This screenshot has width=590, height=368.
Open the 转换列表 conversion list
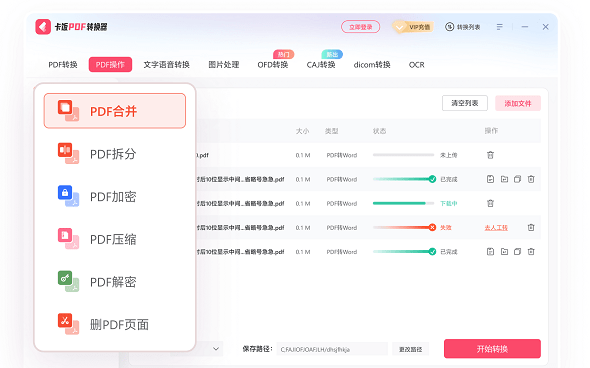[463, 27]
